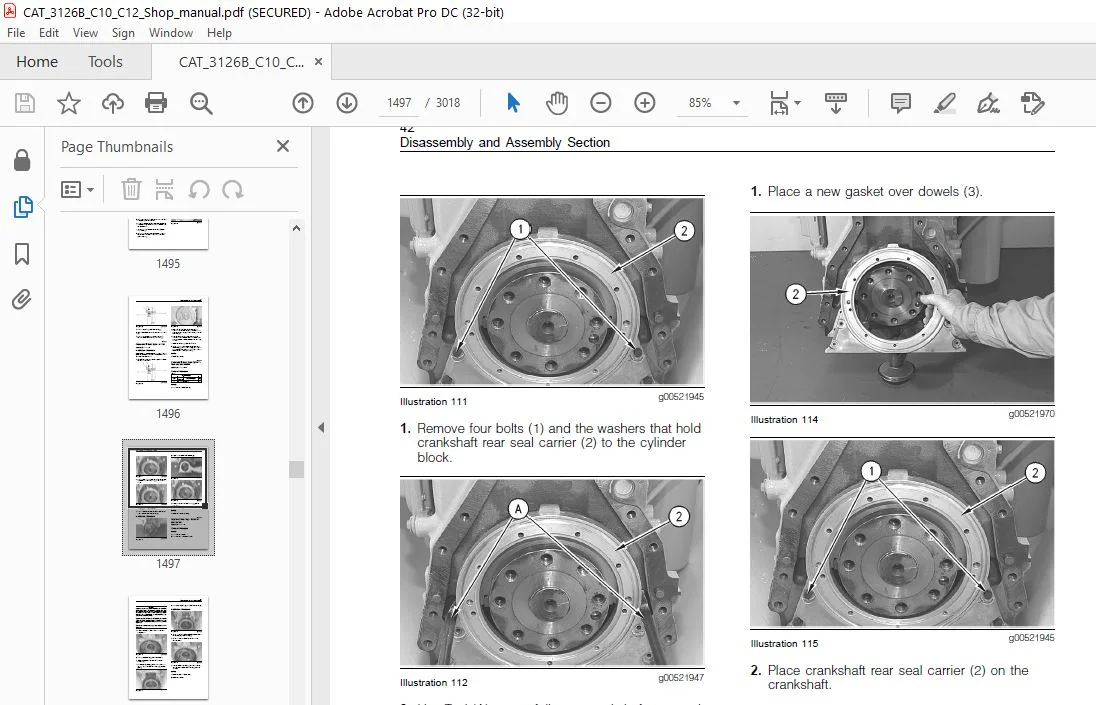Click the 'Illustration 115' caption
The height and width of the screenshot is (705, 1096).
click(x=784, y=644)
